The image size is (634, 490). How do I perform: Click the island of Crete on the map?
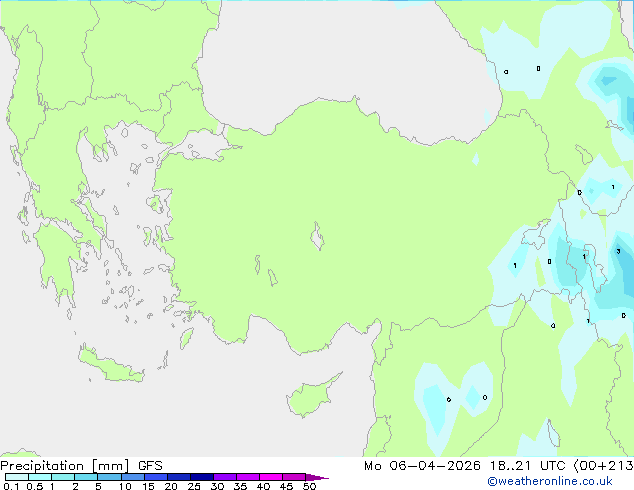[110, 364]
